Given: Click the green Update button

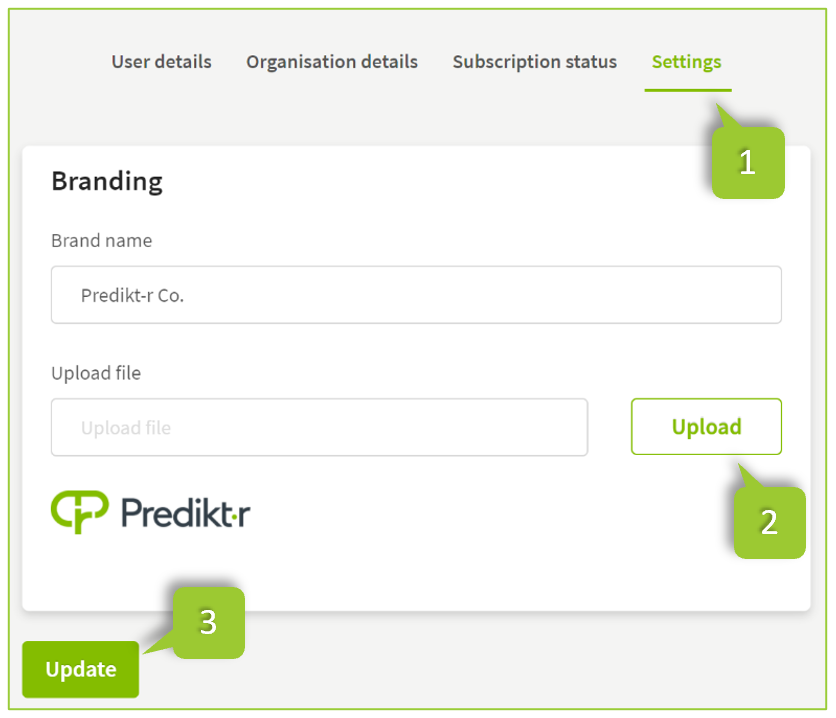Looking at the screenshot, I should pyautogui.click(x=80, y=669).
